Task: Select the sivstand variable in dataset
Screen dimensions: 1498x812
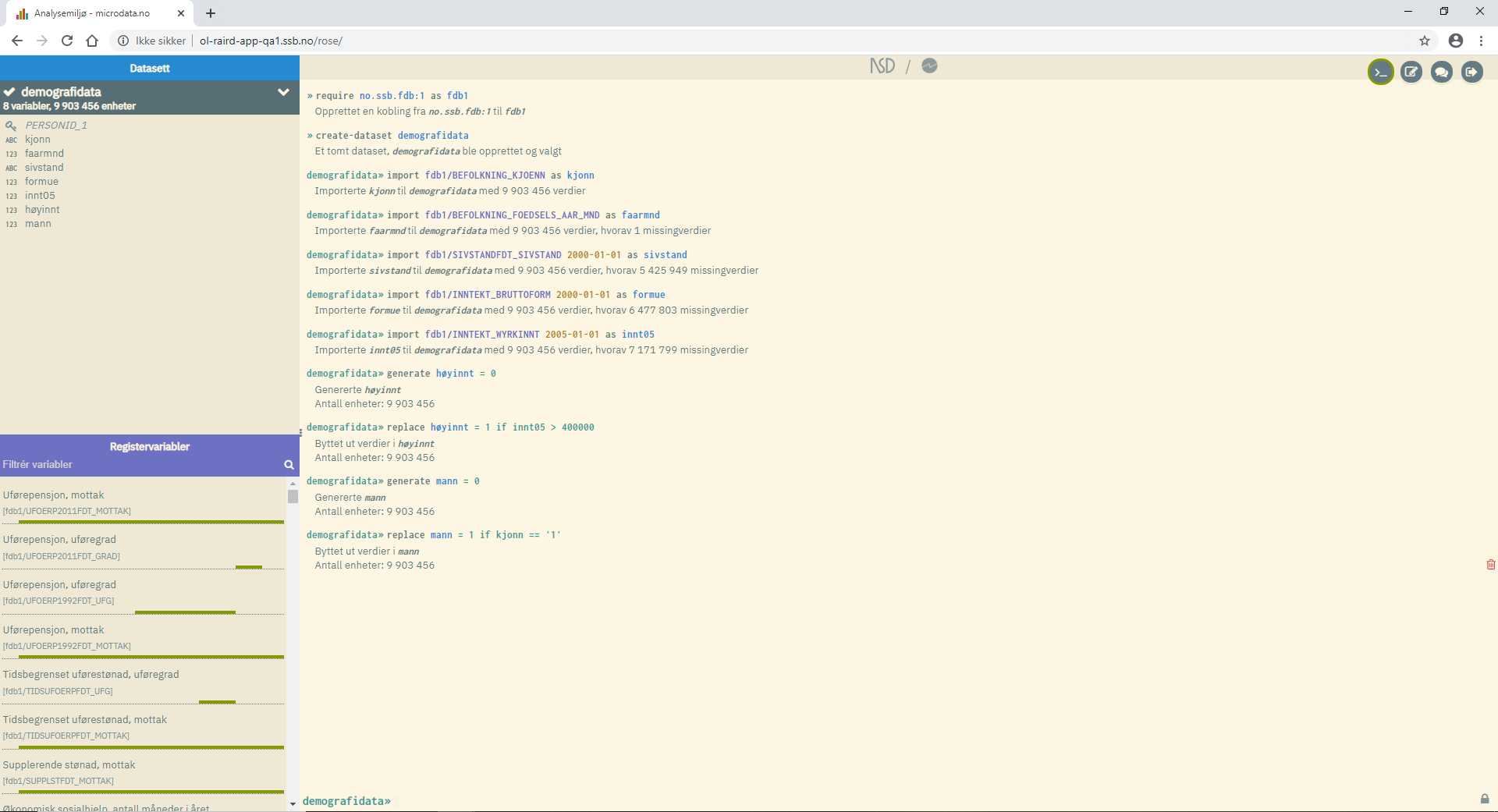Action: pyautogui.click(x=44, y=168)
